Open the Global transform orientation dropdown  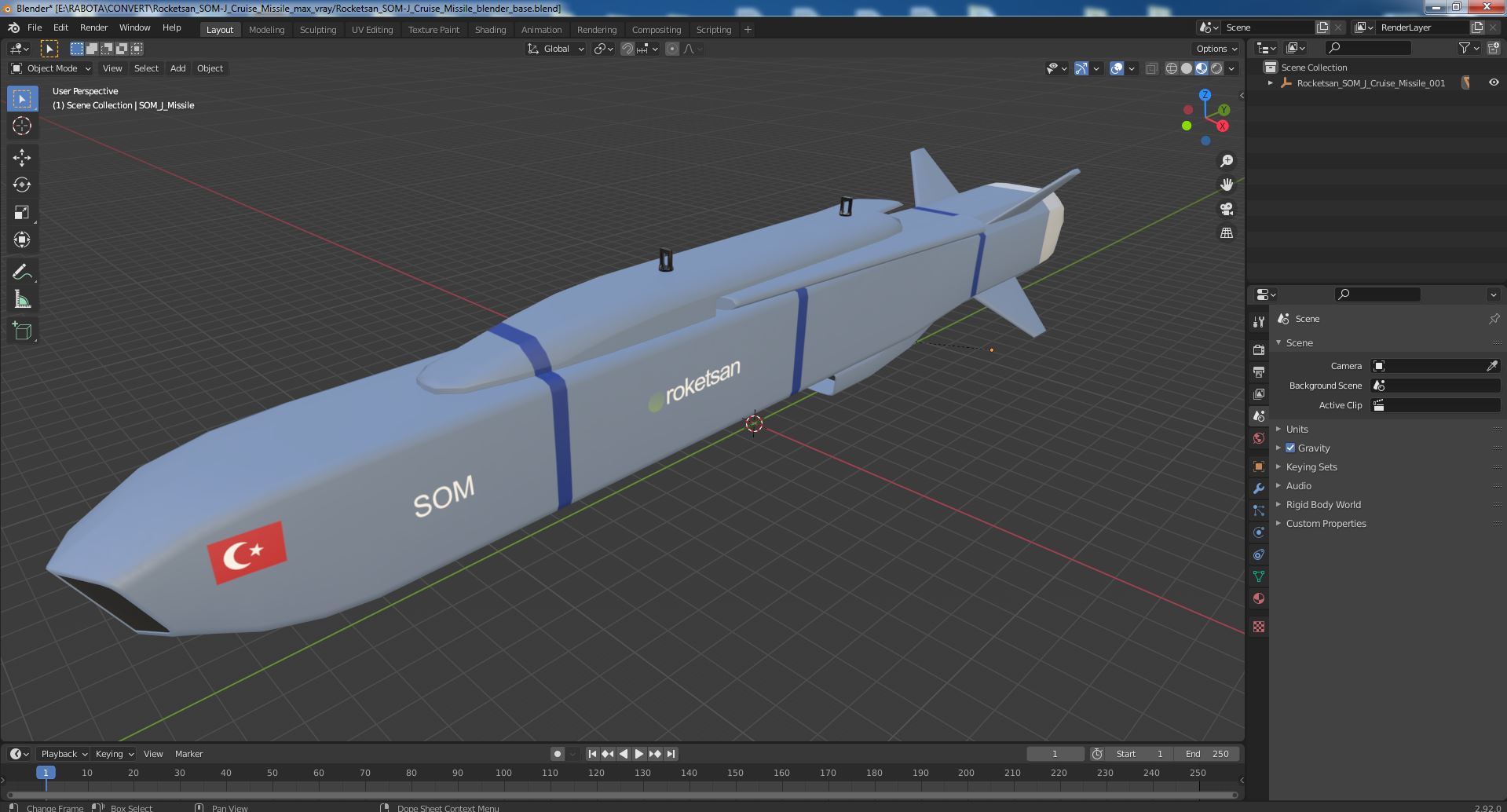(x=556, y=49)
